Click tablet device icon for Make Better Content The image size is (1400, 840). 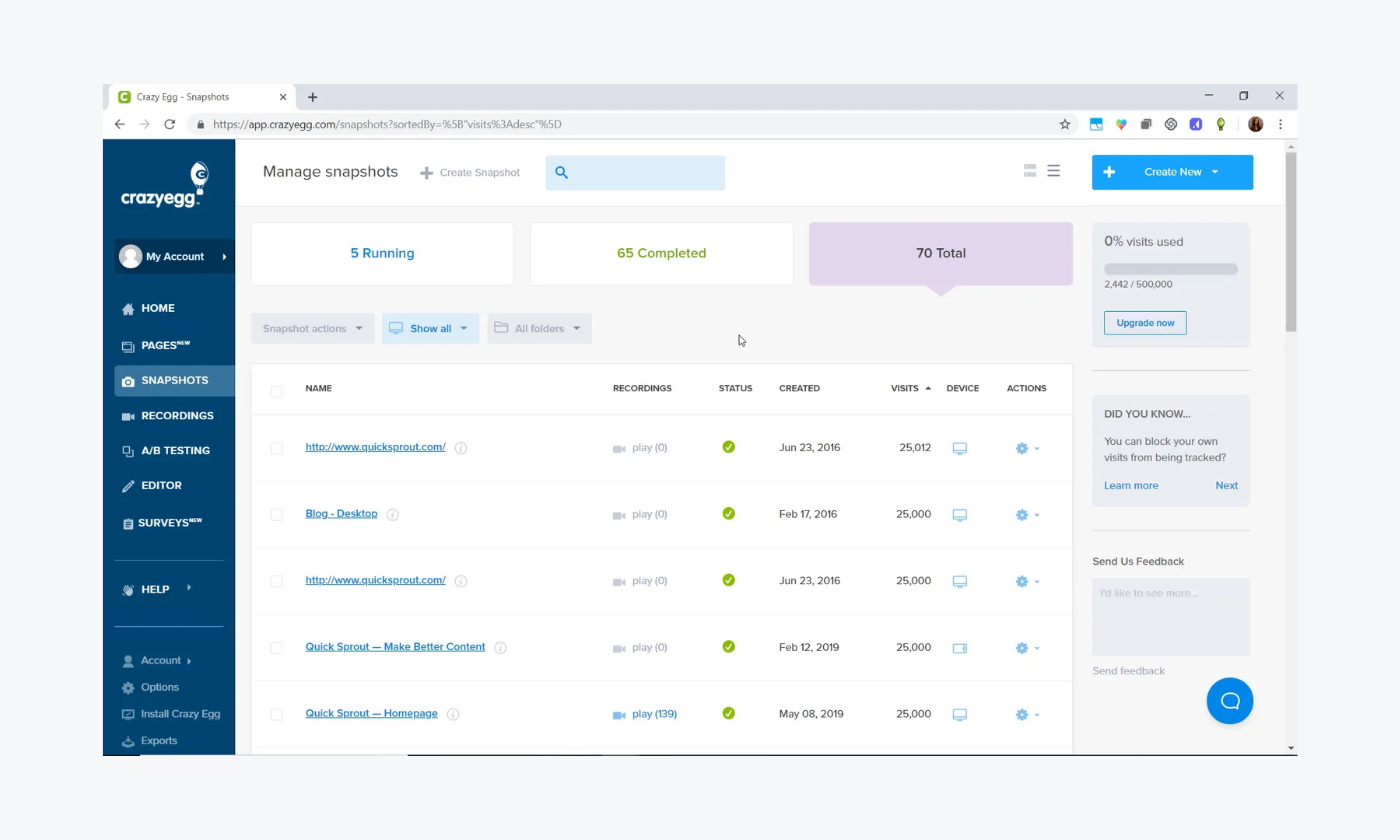pos(960,648)
